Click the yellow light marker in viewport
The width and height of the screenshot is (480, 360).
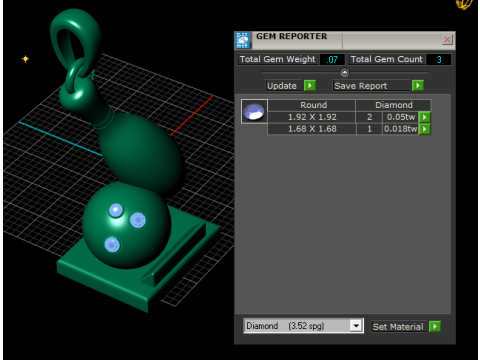tap(25, 59)
